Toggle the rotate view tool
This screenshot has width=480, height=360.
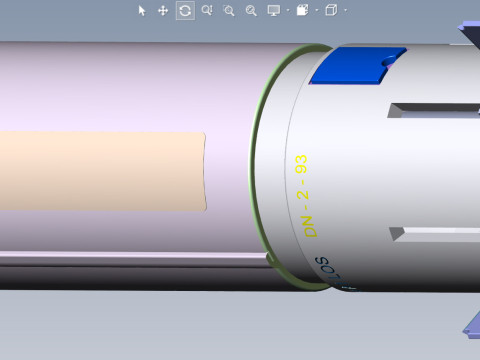[185, 11]
